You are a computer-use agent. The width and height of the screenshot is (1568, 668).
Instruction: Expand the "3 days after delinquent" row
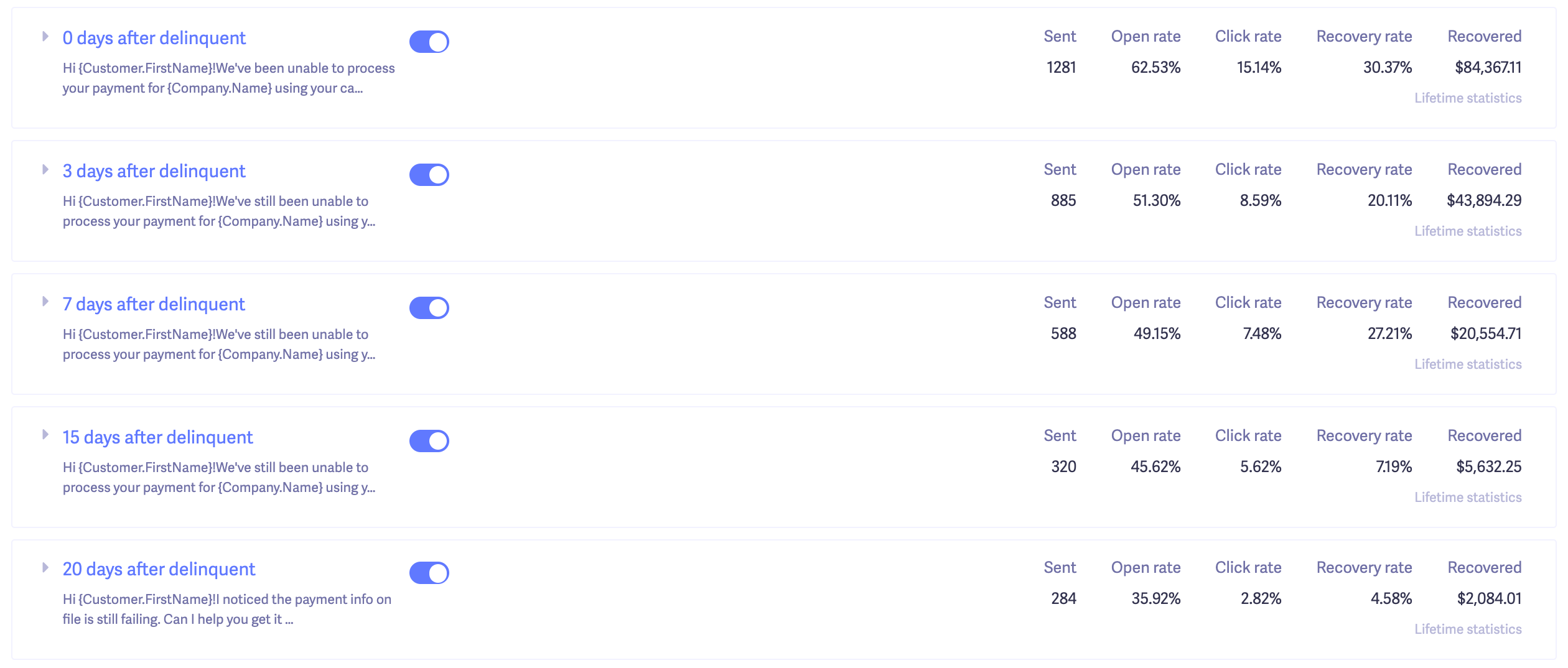coord(44,169)
